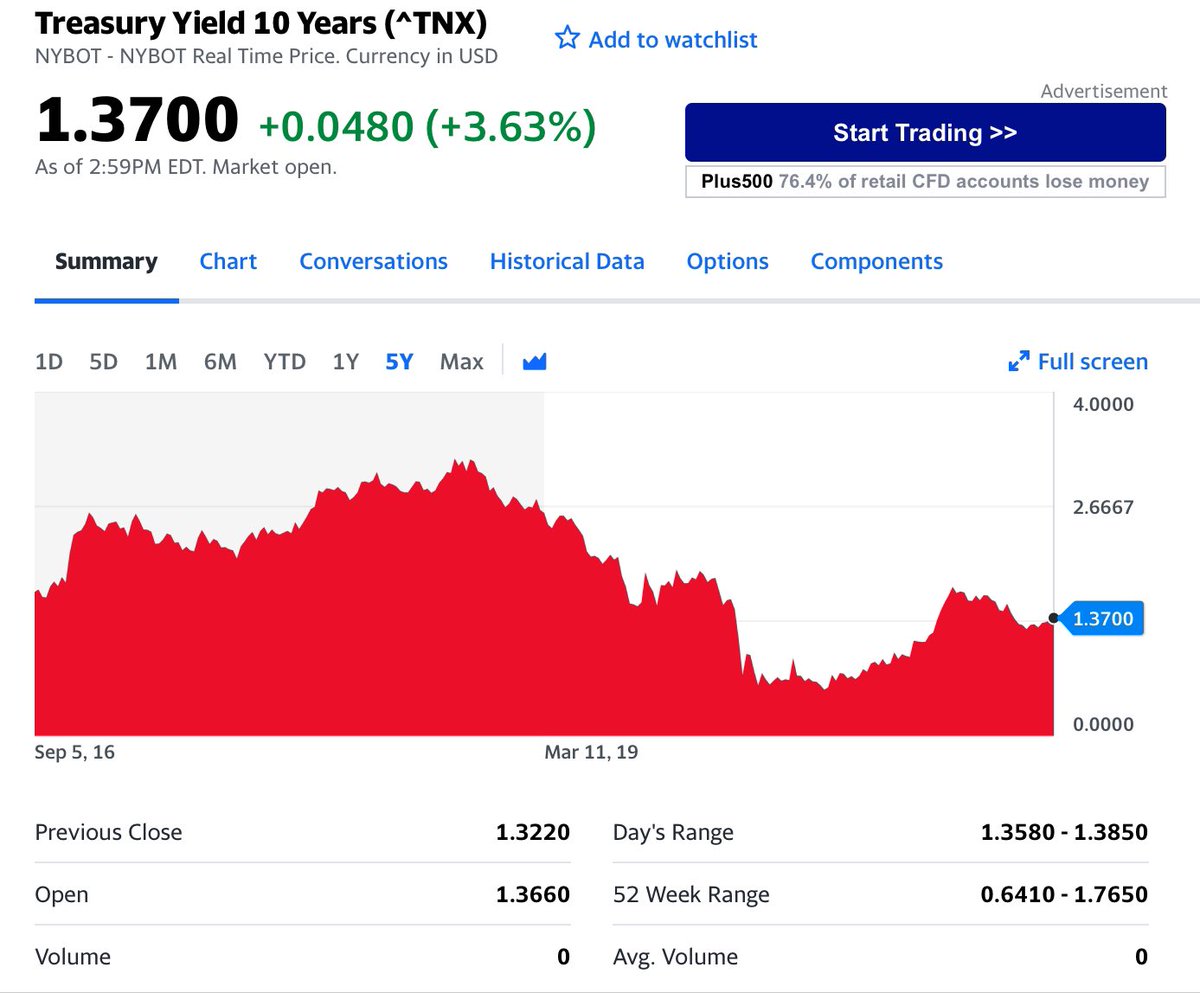The width and height of the screenshot is (1200, 993).
Task: Click the 52 Week Range value 0.6410 - 1.7650
Action: tap(1065, 894)
